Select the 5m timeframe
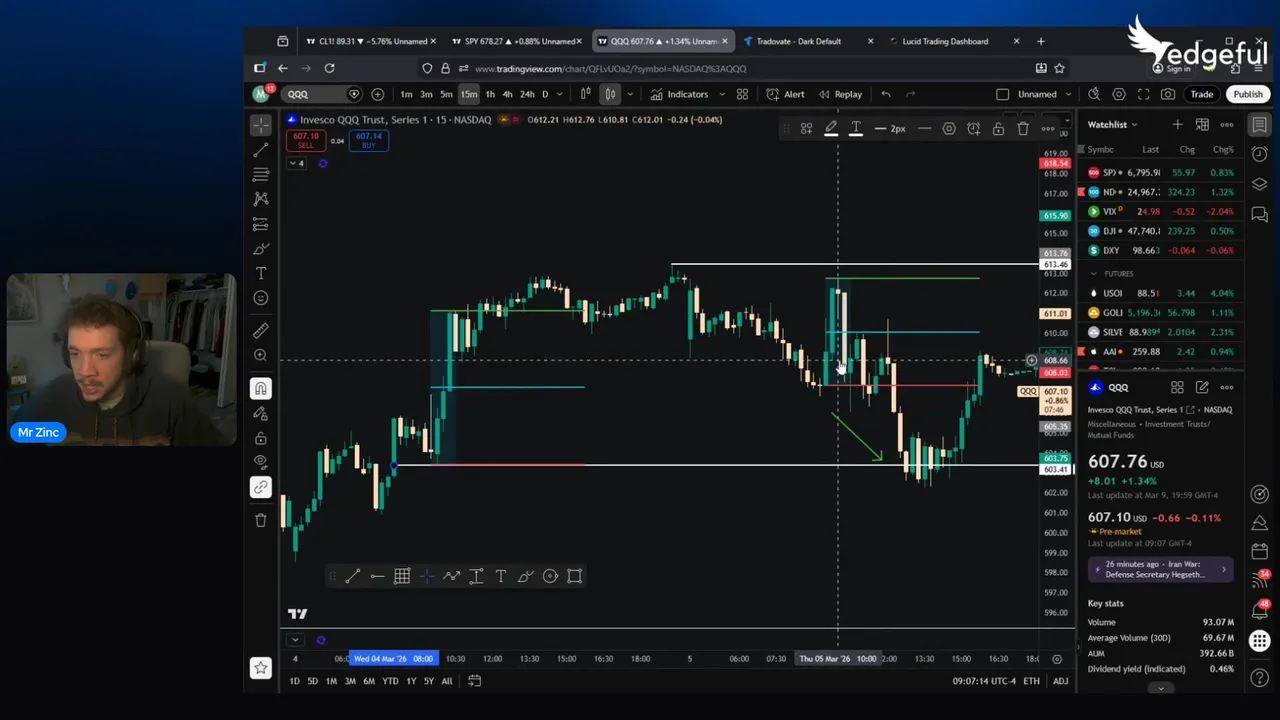 point(446,94)
